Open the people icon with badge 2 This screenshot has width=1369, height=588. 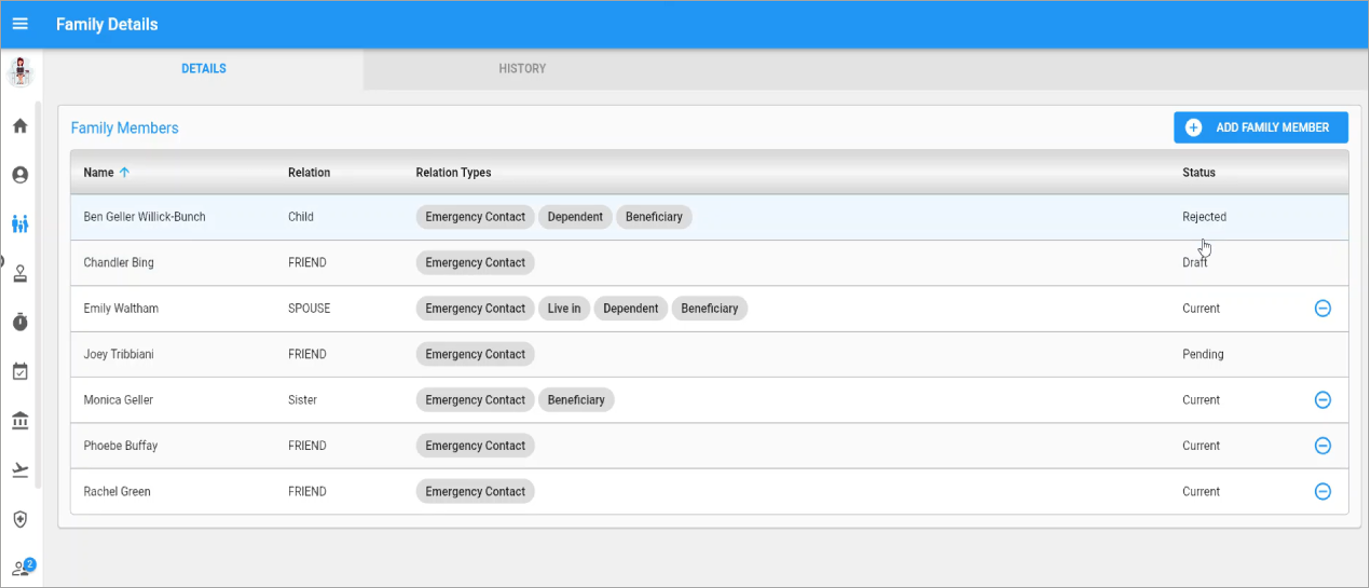tap(22, 568)
